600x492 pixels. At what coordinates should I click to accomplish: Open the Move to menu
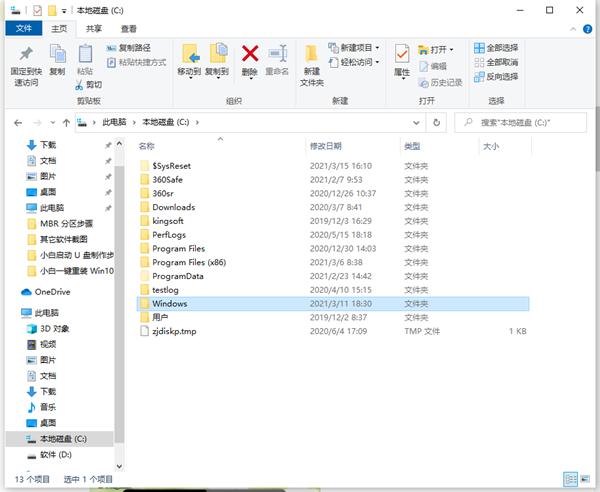[189, 61]
